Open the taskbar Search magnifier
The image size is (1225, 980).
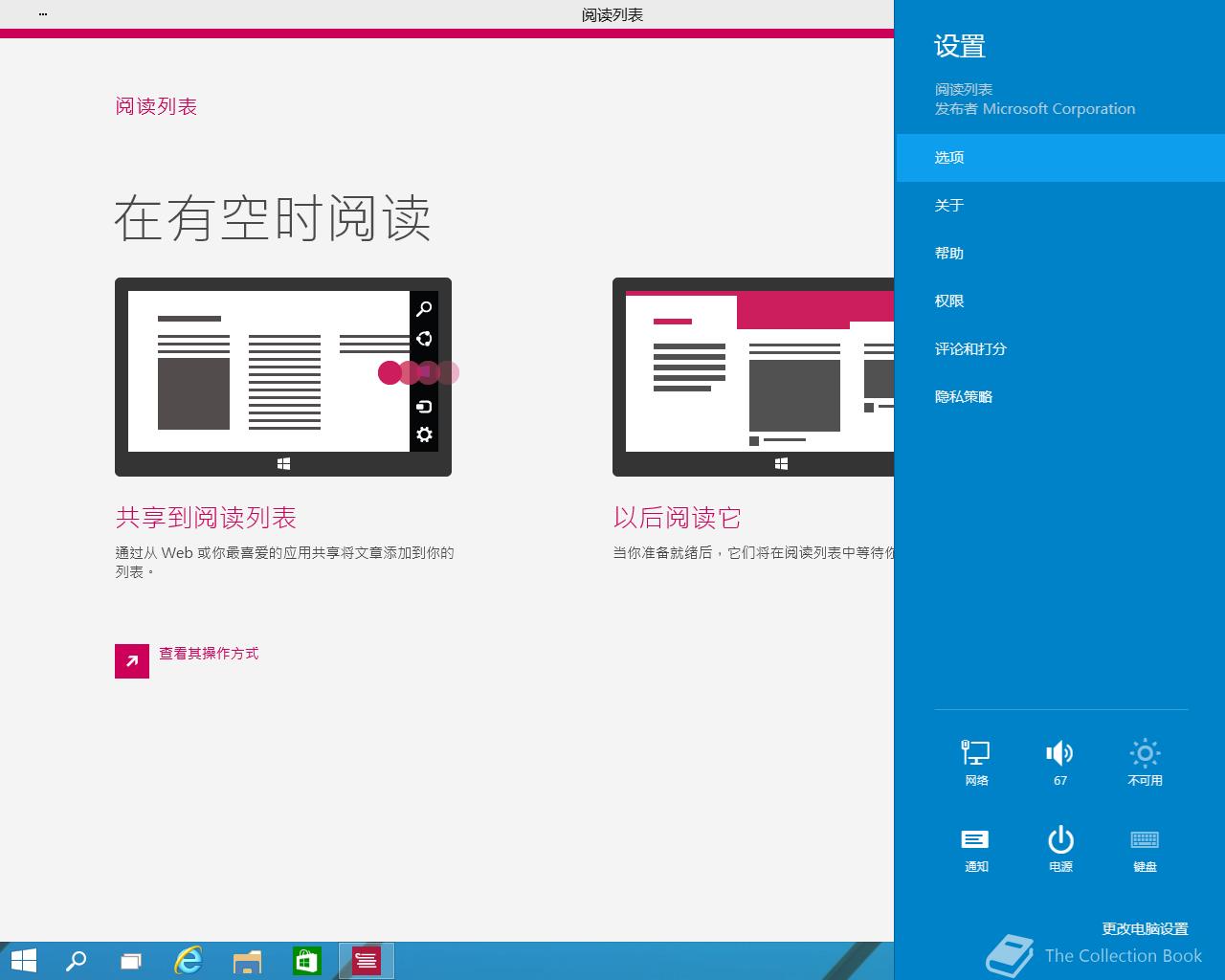(x=76, y=961)
